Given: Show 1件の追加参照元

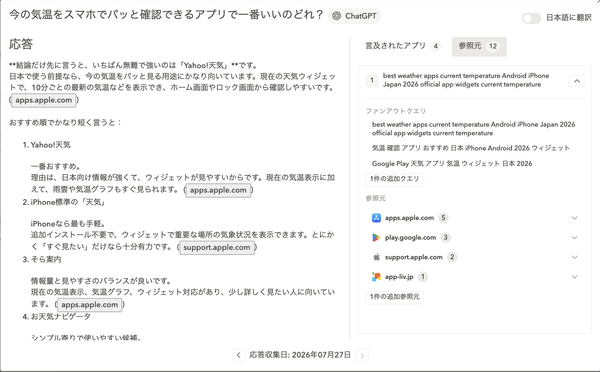Looking at the screenshot, I should point(395,296).
